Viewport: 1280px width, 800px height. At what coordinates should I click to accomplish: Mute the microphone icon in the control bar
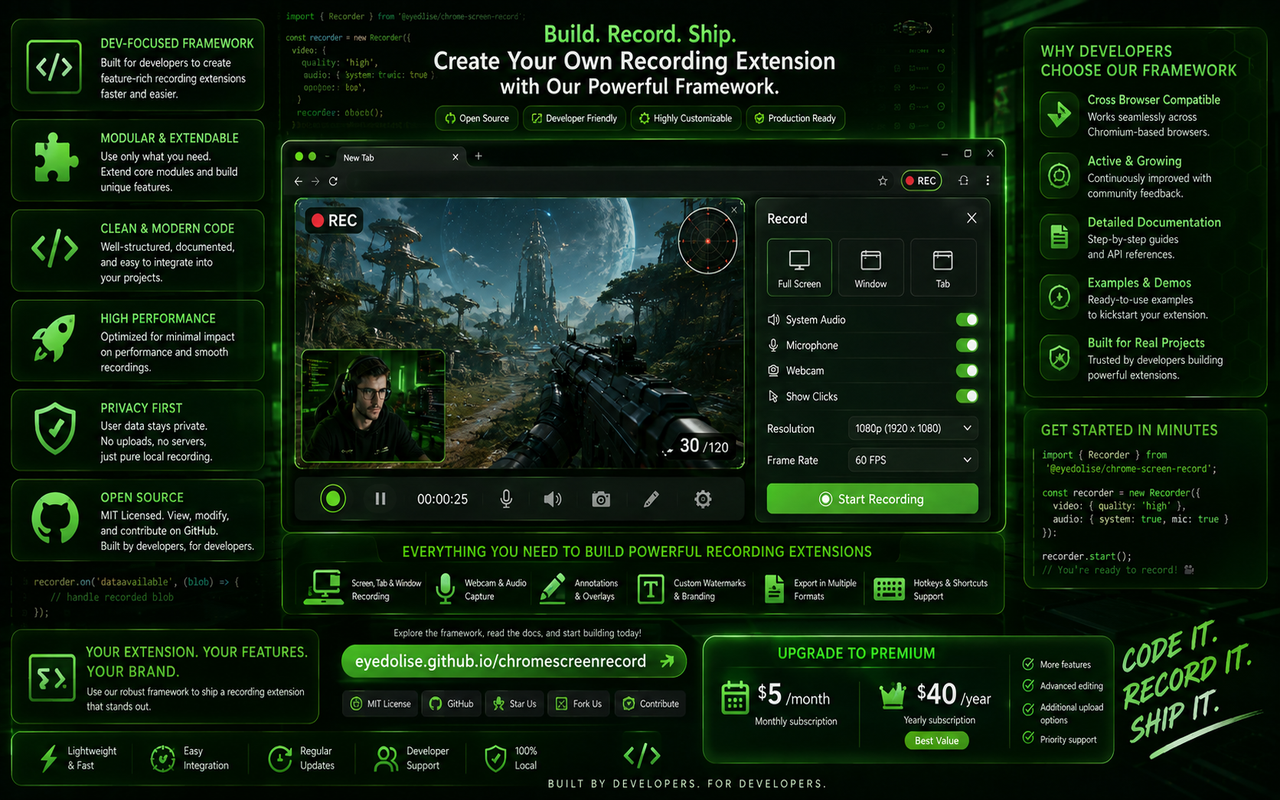point(507,498)
